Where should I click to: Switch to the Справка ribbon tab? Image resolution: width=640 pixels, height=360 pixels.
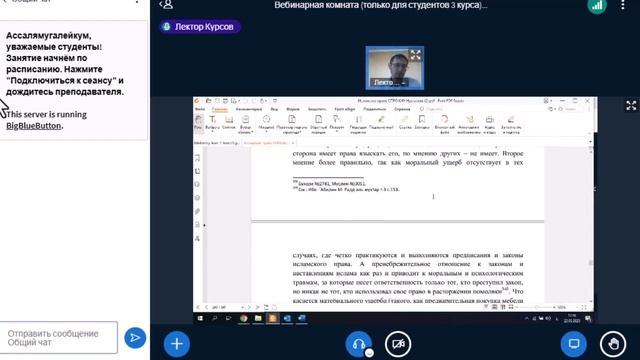coord(402,109)
